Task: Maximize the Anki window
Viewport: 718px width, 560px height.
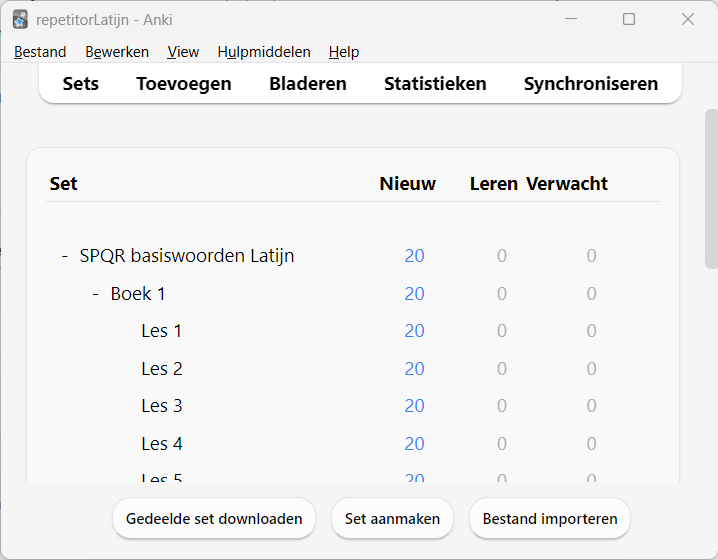Action: (629, 19)
